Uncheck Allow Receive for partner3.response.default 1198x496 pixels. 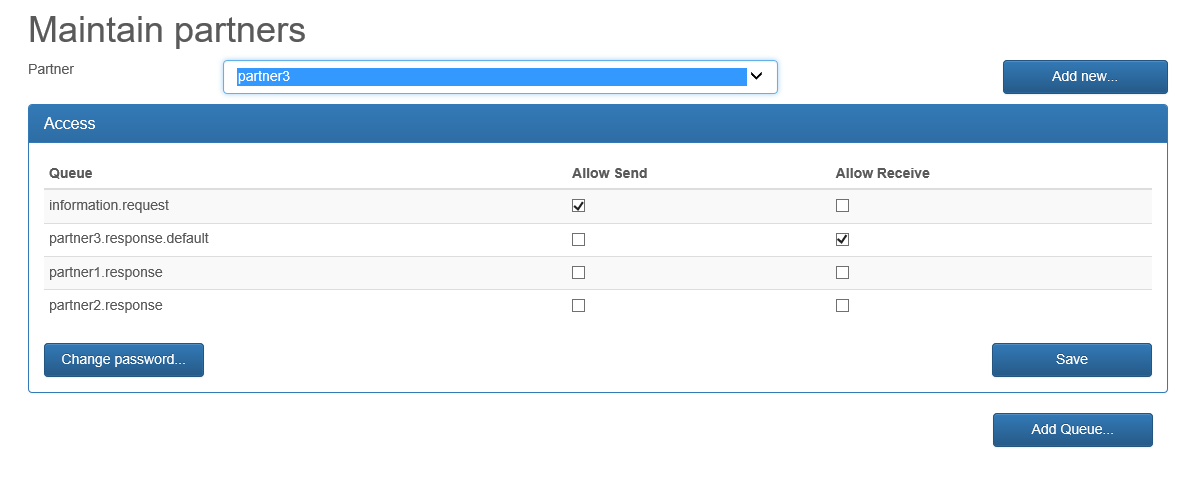(842, 240)
